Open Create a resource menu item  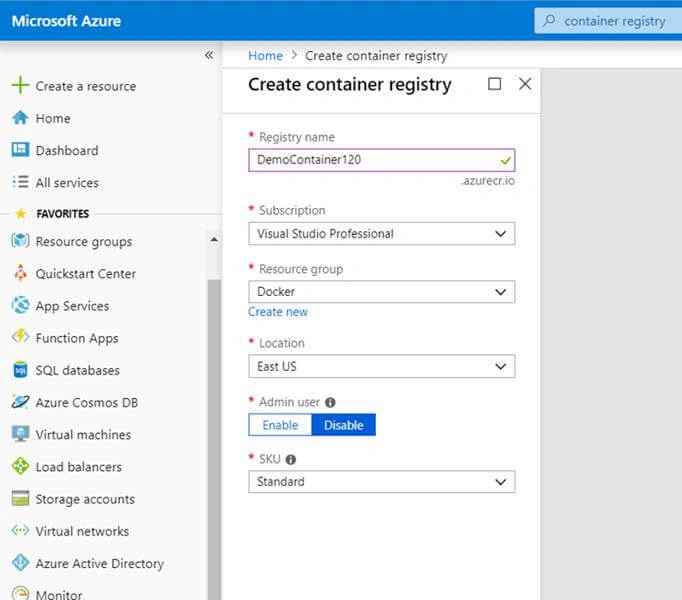tap(86, 86)
